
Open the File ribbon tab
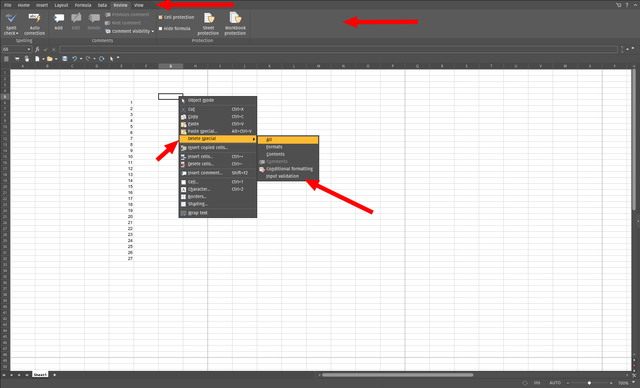(8, 5)
